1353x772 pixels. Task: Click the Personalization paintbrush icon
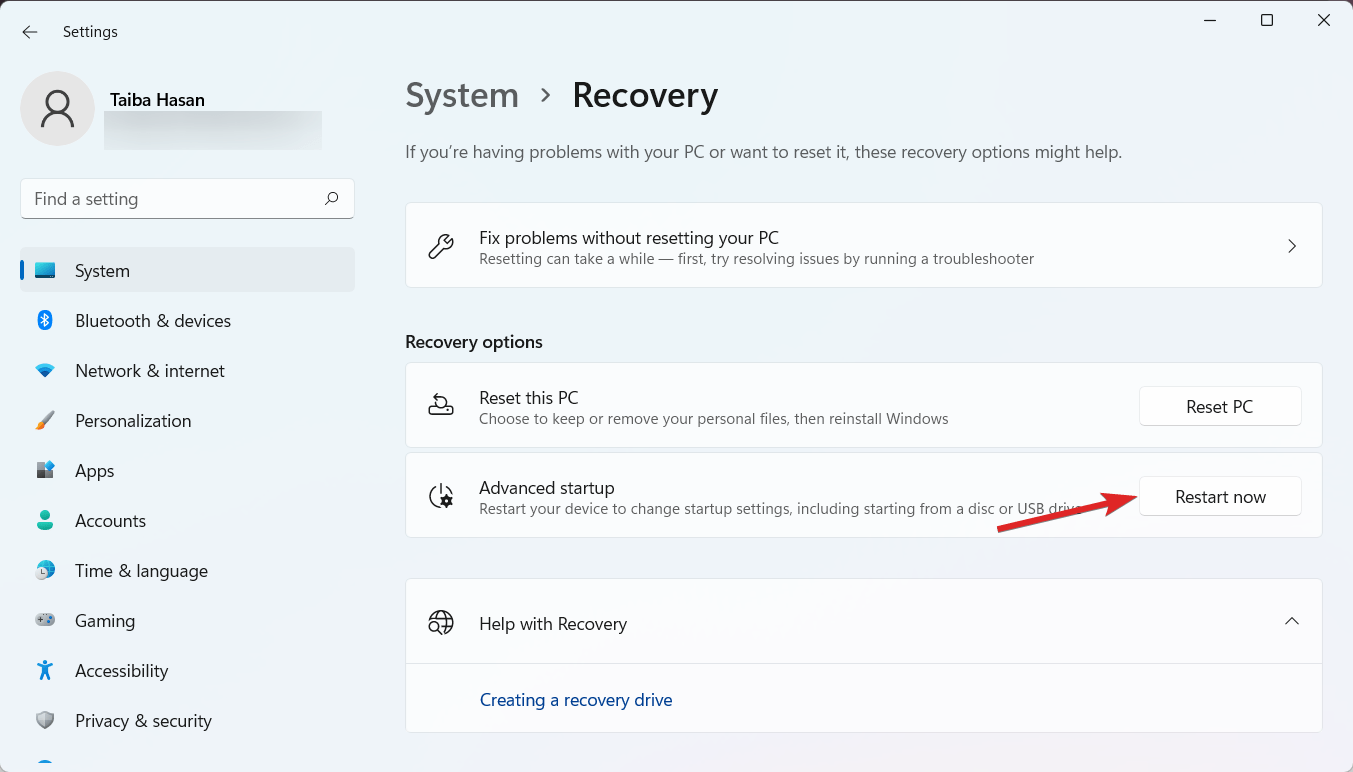45,420
